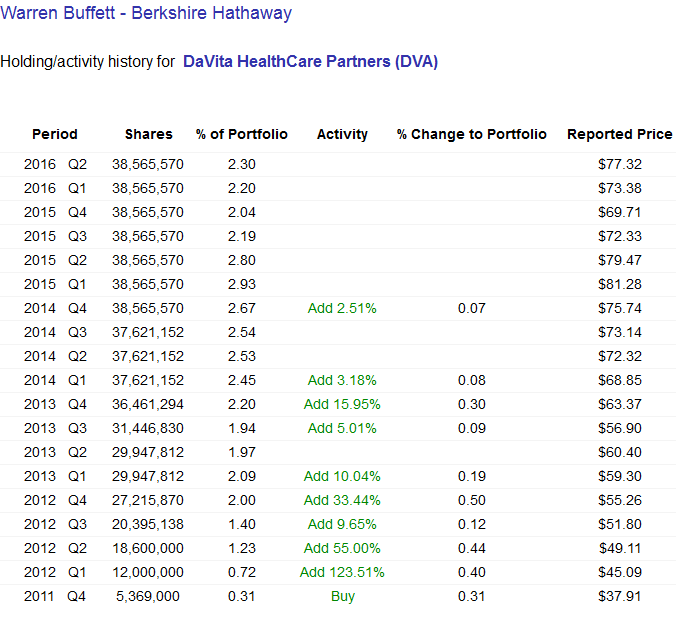The width and height of the screenshot is (676, 622).
Task: Click the 12,000,000 shares value
Action: pos(148,572)
